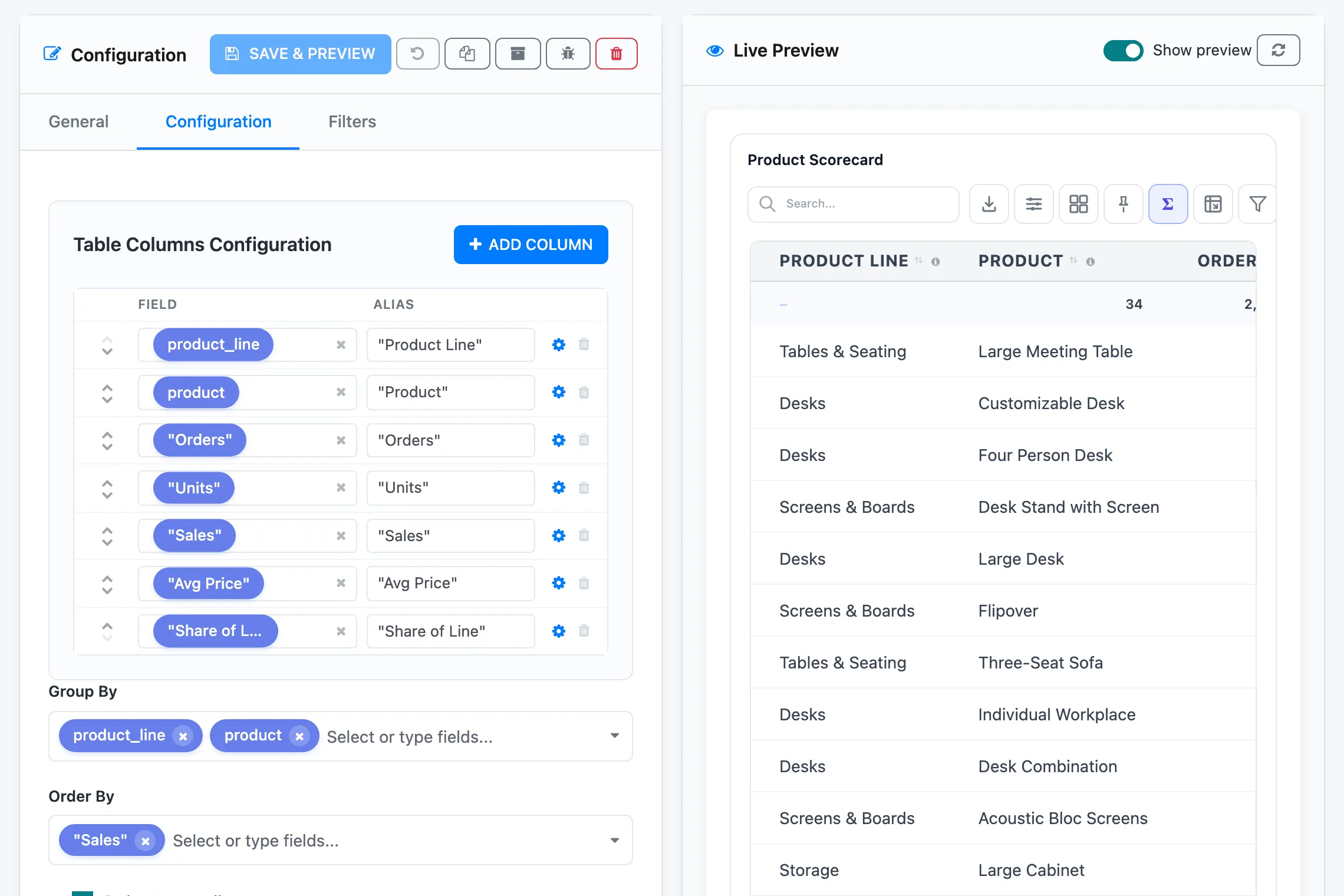Clear the "Orders" field selection
The image size is (1344, 896).
(x=341, y=440)
